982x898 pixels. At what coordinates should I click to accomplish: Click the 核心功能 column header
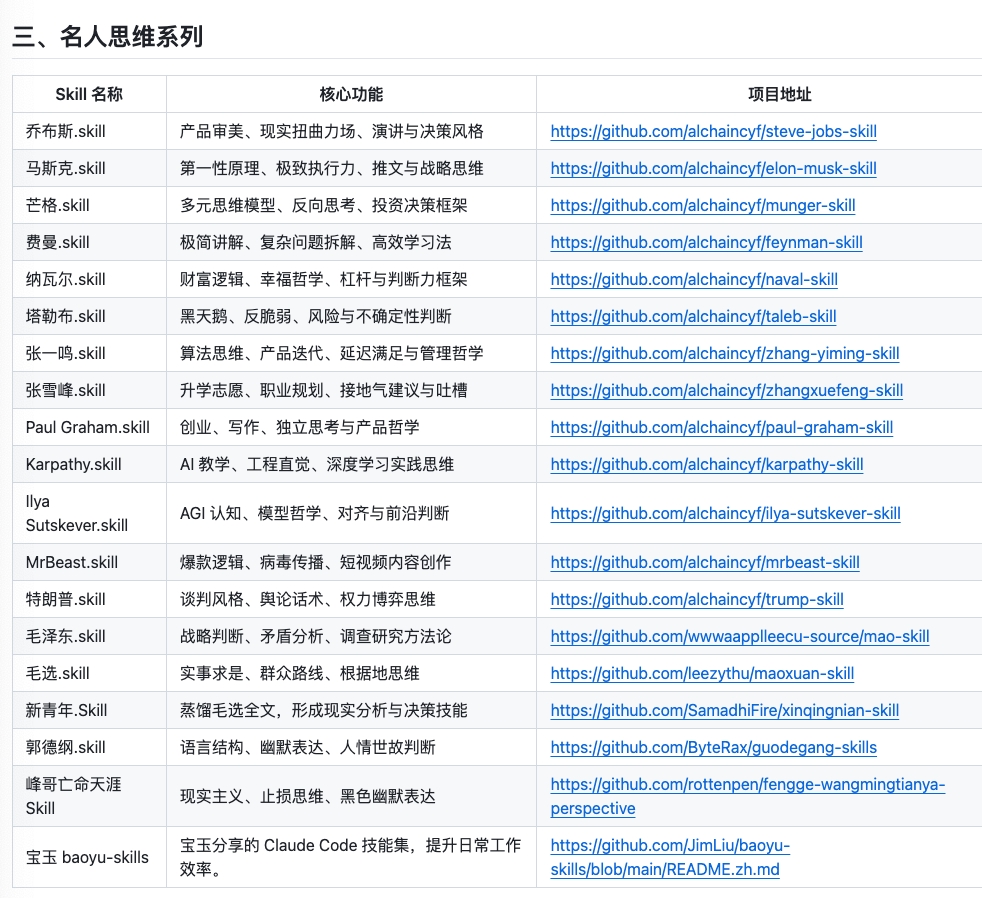click(351, 95)
